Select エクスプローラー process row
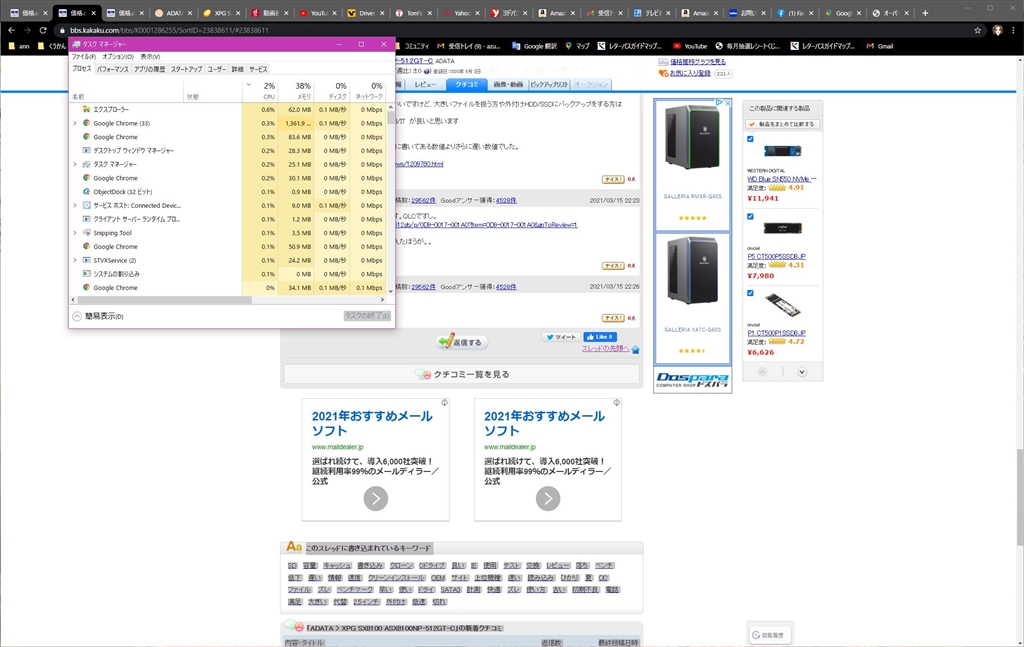The image size is (1024, 647). click(228, 110)
